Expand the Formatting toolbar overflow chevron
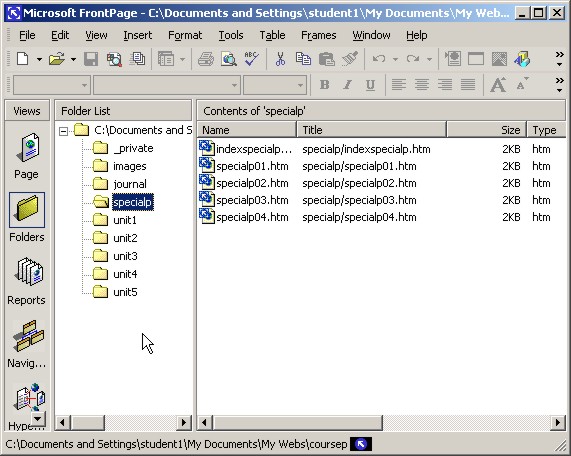This screenshot has width=571, height=456. pos(559,85)
